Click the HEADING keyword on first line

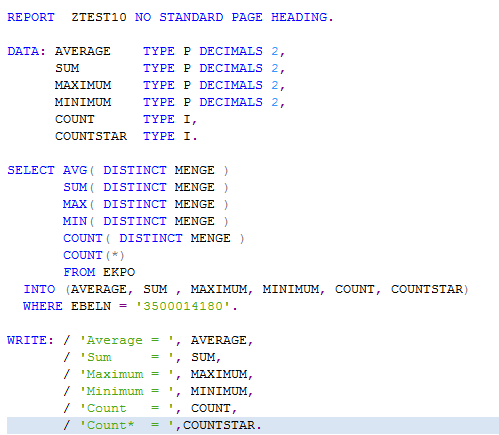299,17
